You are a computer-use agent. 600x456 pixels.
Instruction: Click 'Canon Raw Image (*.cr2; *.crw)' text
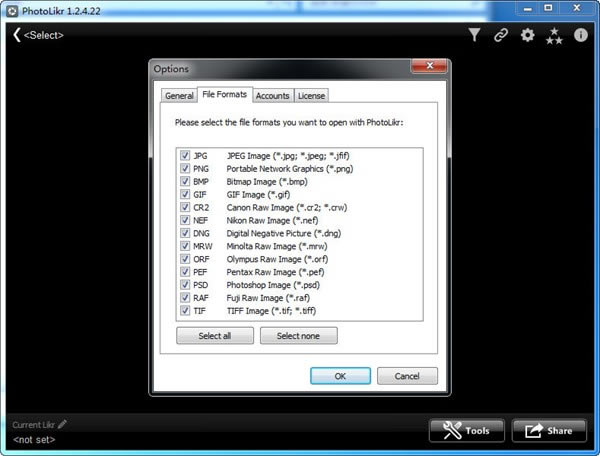pyautogui.click(x=287, y=207)
